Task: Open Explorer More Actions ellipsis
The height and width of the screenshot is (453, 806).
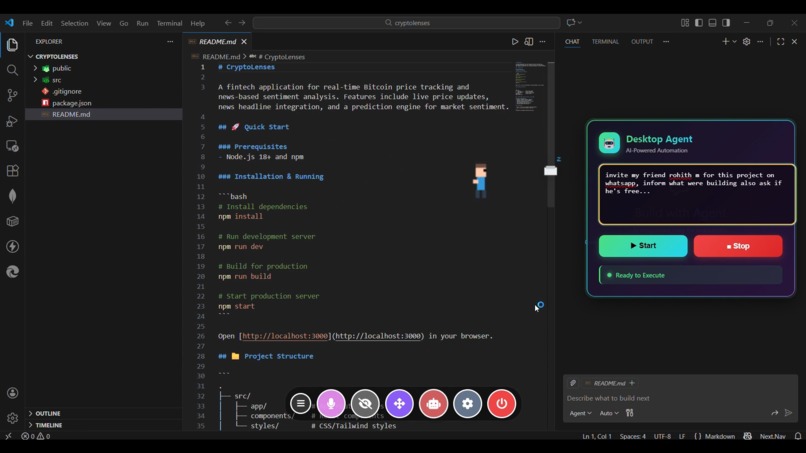Action: pyautogui.click(x=170, y=42)
